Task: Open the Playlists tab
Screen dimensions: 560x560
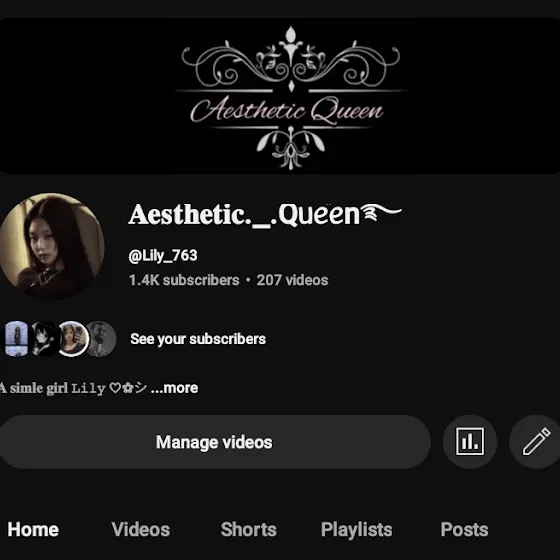Action: (356, 529)
